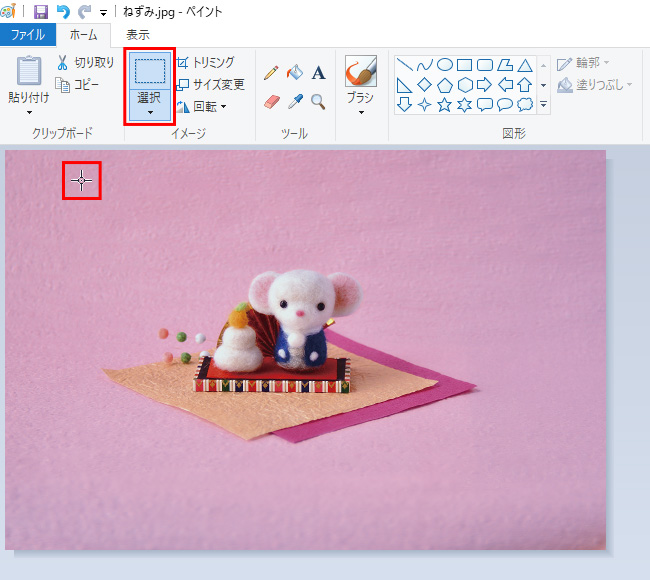
Task: Select the Text tool
Action: point(318,73)
